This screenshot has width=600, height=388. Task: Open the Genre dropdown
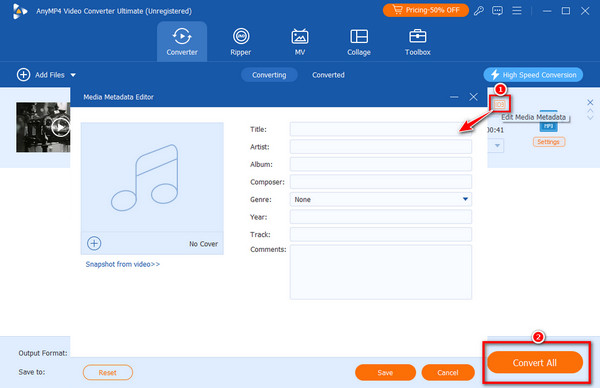381,199
